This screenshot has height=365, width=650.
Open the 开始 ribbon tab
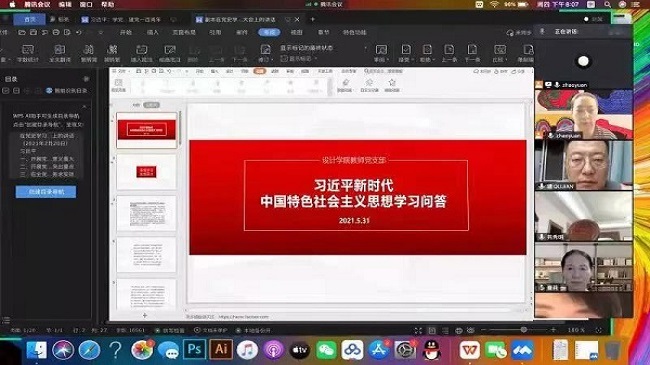click(126, 32)
